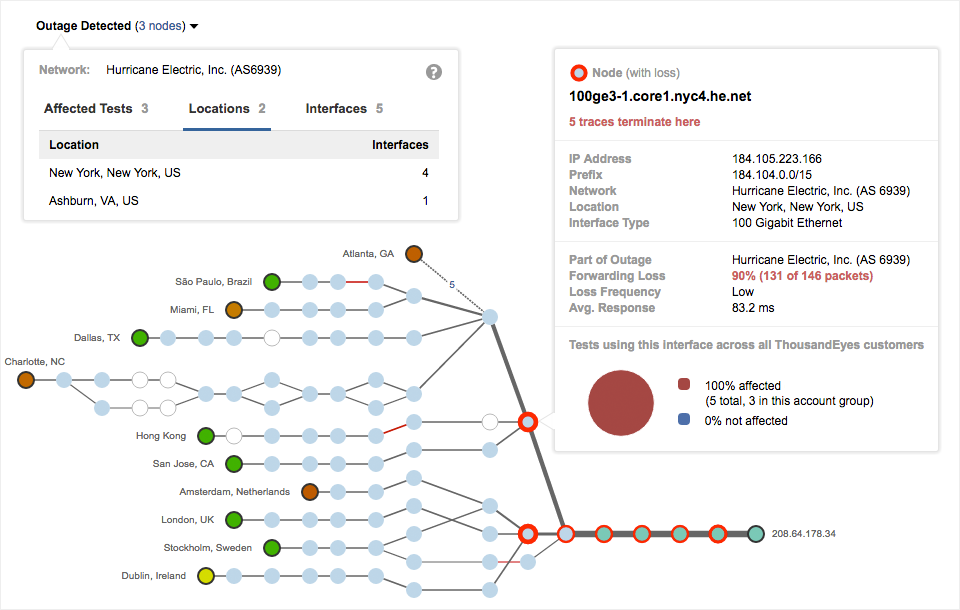Switch to the Locations tab

227,109
